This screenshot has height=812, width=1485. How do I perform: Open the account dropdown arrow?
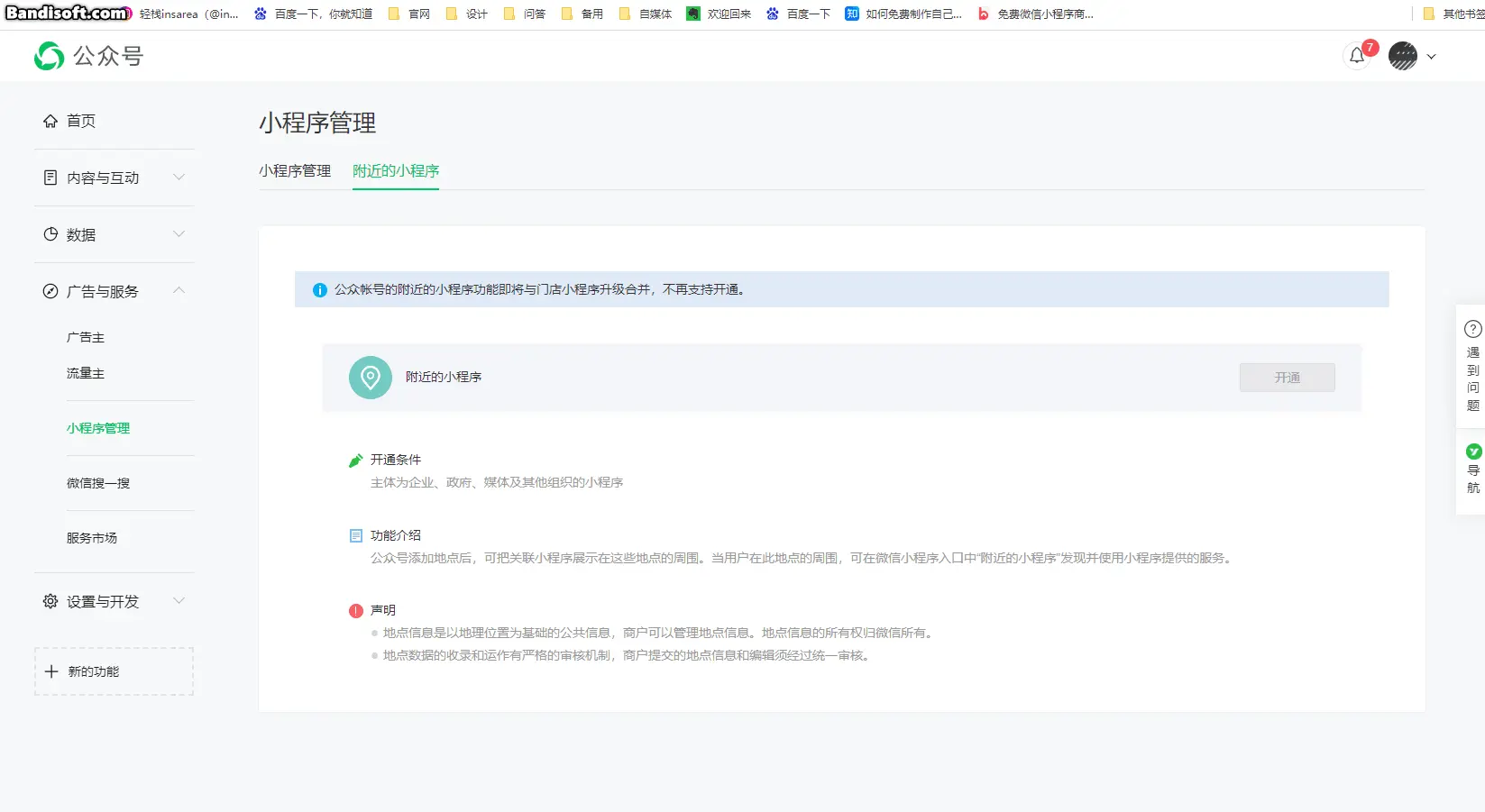1432,56
